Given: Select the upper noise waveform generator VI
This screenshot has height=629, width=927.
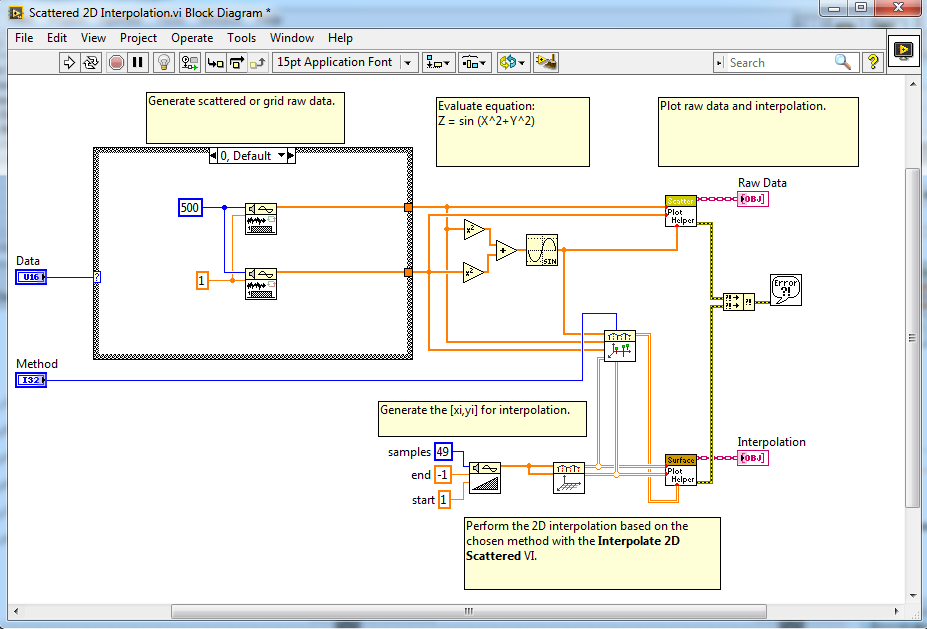Looking at the screenshot, I should [x=261, y=219].
